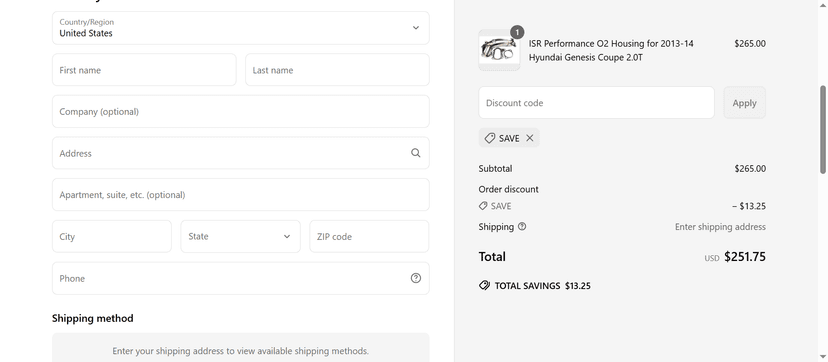
Task: Click into the Company (optional) field
Action: pyautogui.click(x=241, y=111)
